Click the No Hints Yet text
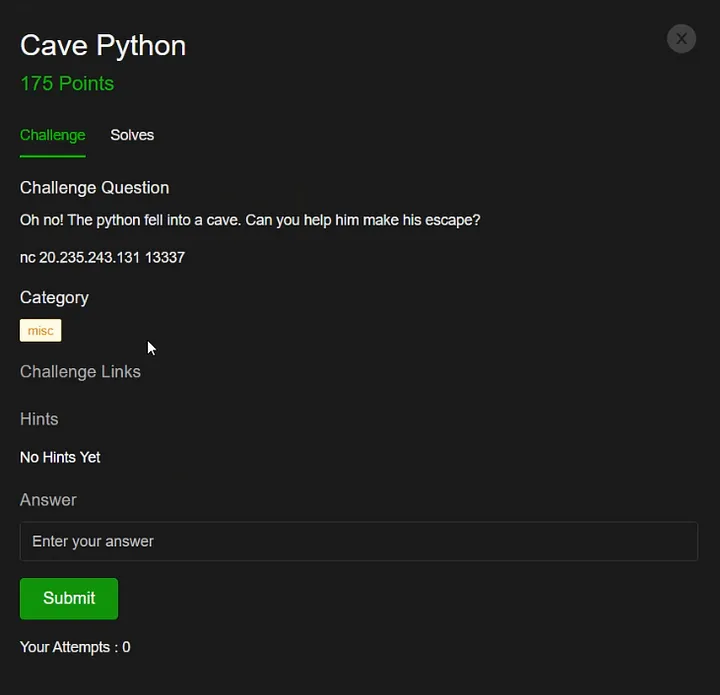This screenshot has height=695, width=720. [60, 457]
